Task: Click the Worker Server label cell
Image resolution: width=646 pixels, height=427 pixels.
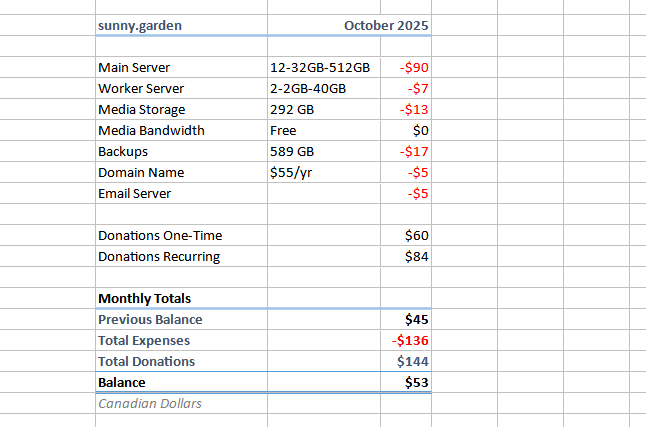Action: pos(181,89)
